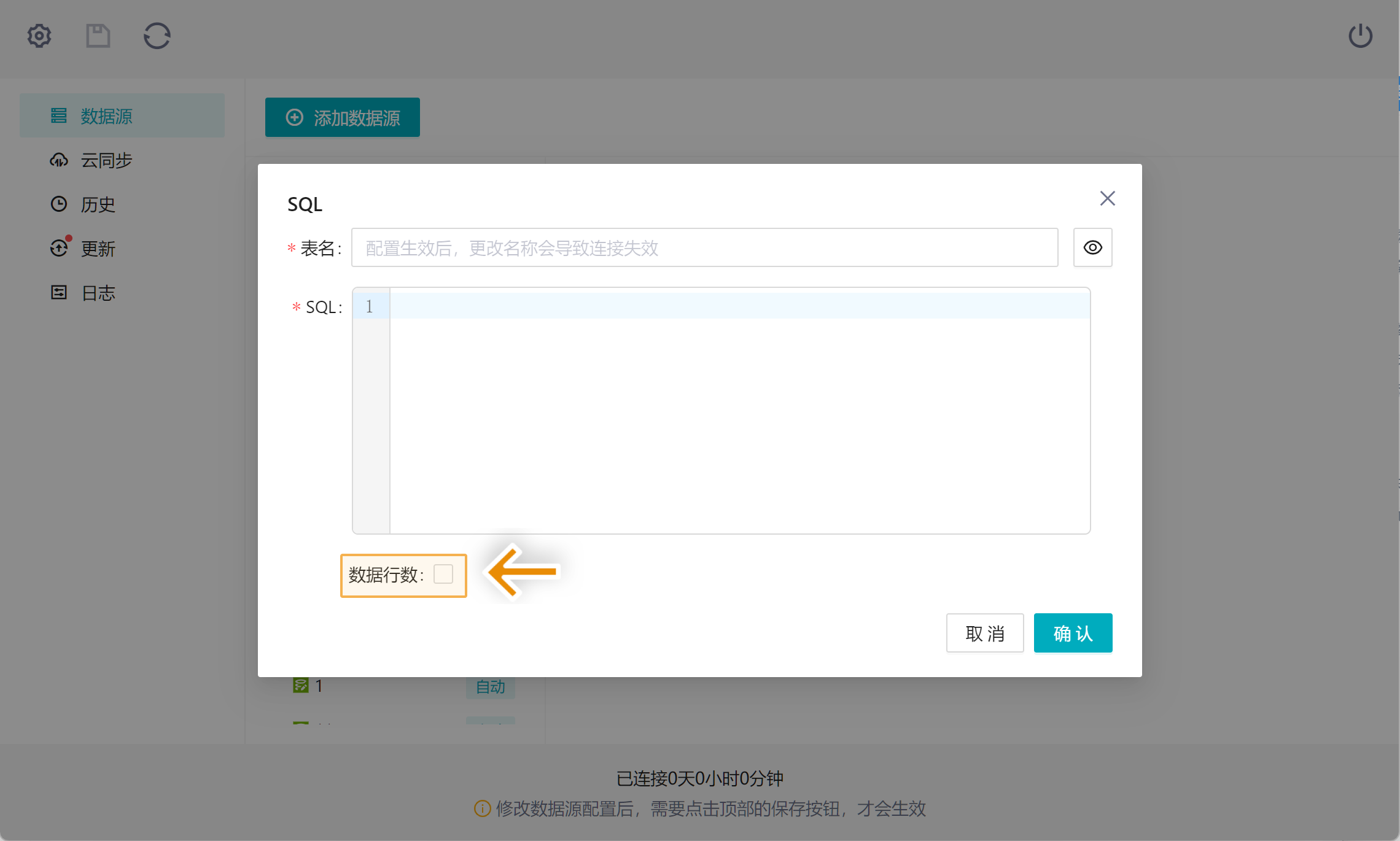Toggle the preview eye button beside table name
The image size is (1400, 841).
coord(1092,247)
